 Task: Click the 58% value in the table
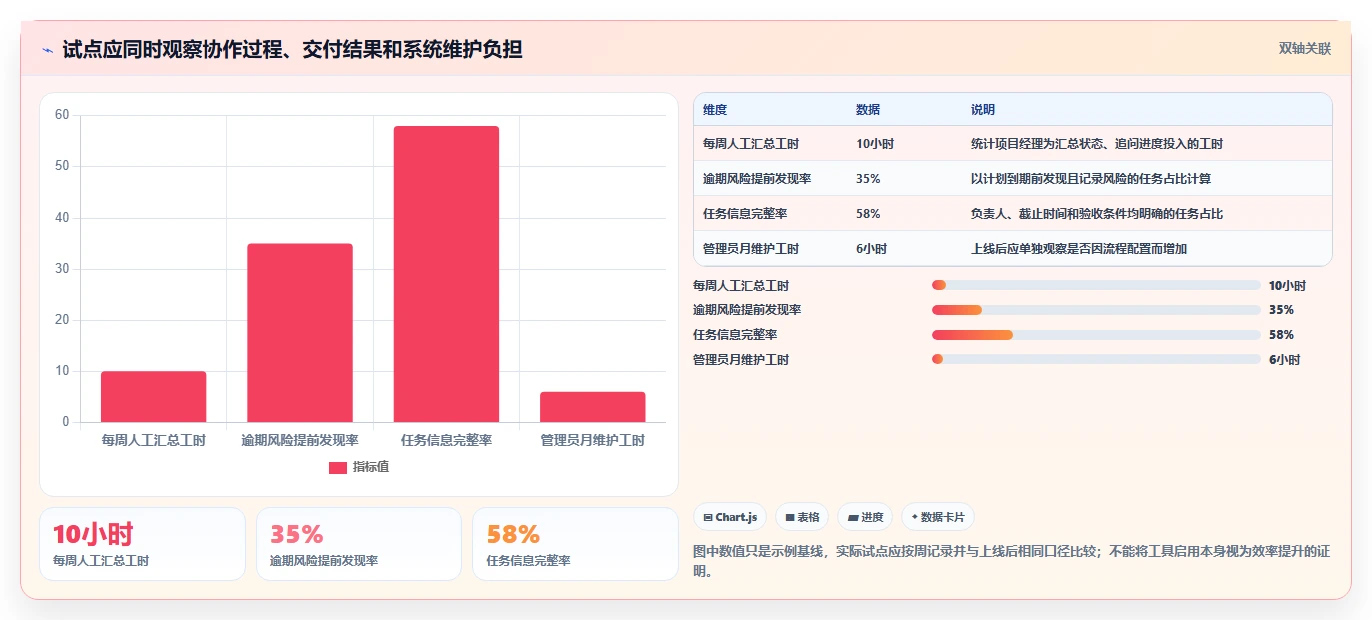click(x=868, y=214)
